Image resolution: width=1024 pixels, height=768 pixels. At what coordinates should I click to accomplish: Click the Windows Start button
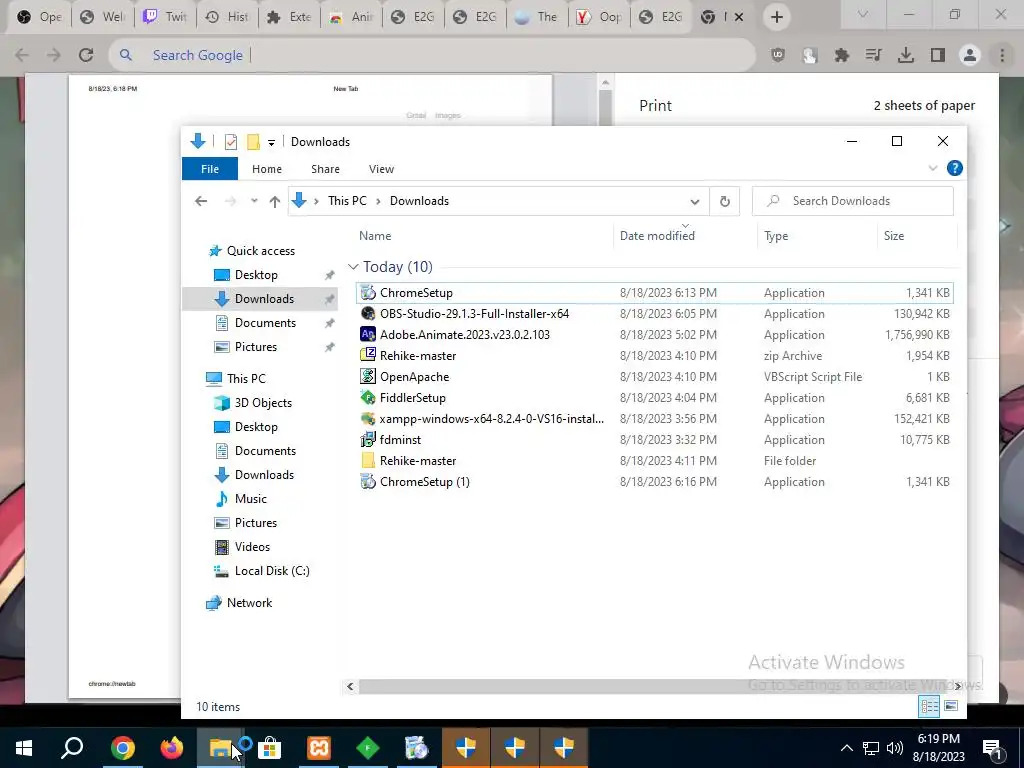coord(24,747)
